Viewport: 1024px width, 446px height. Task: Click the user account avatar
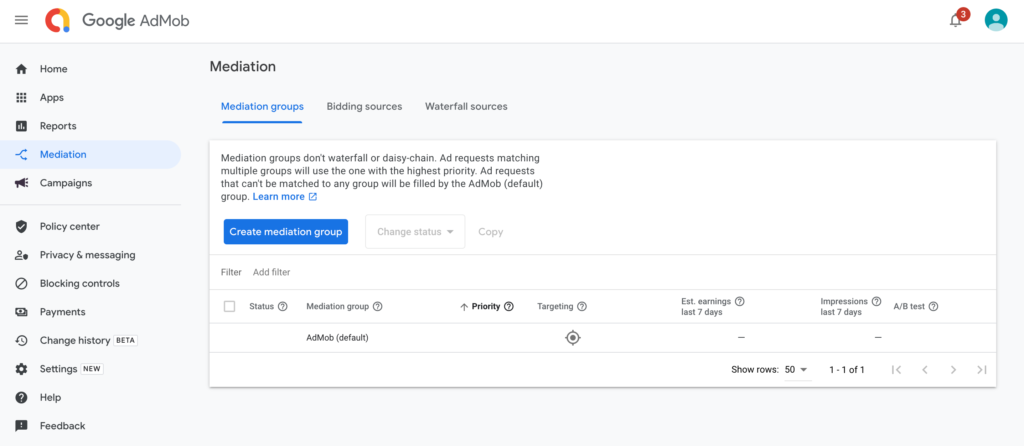coord(995,20)
